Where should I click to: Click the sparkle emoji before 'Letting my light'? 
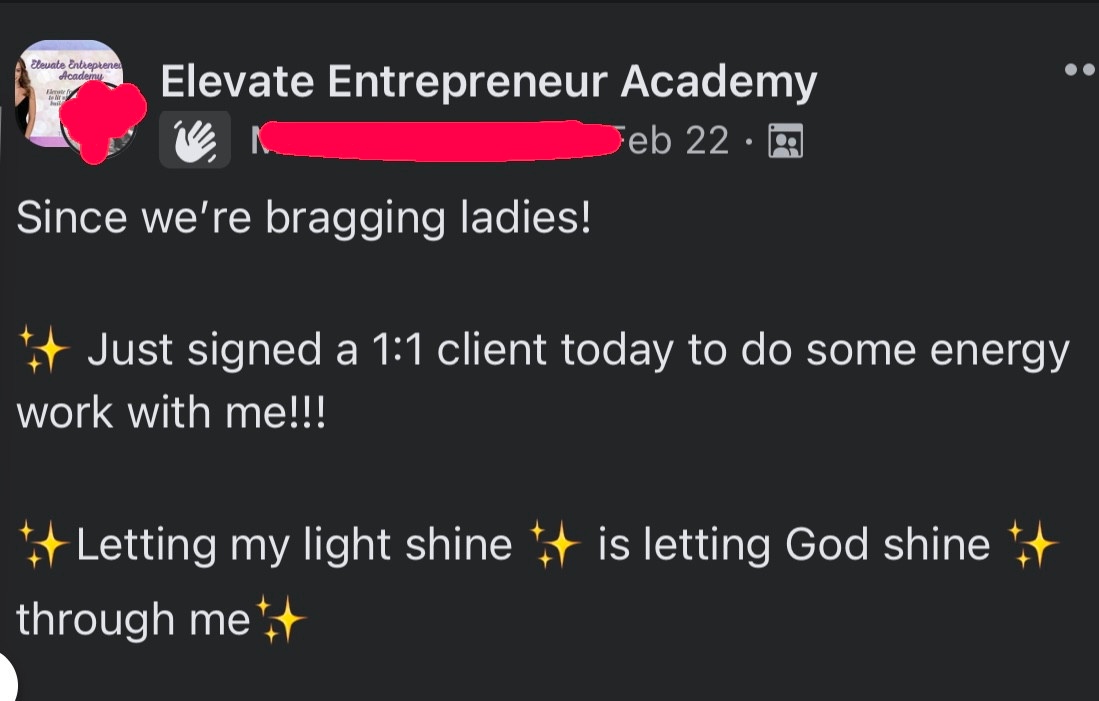(x=44, y=545)
